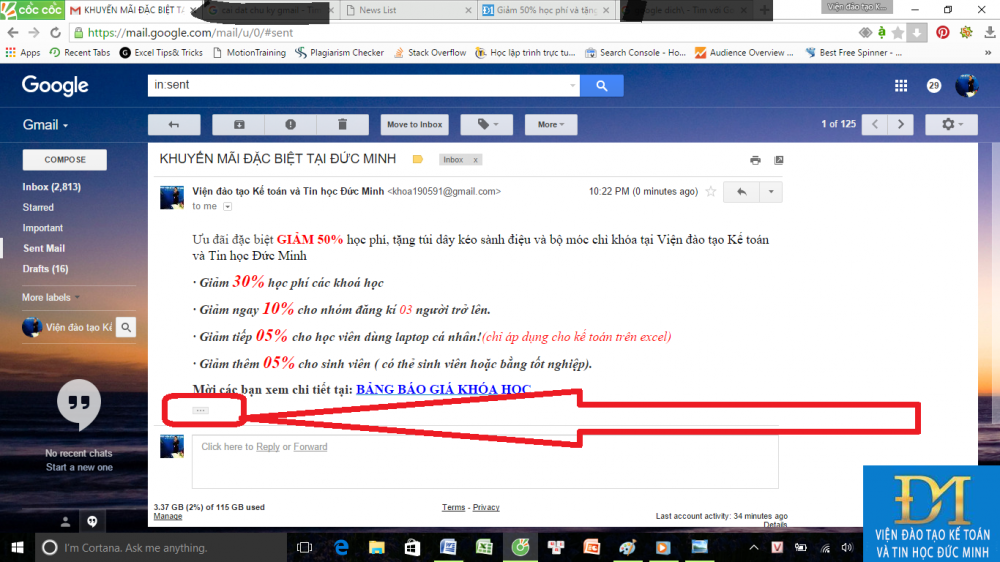The height and width of the screenshot is (562, 1000).
Task: Click the Cortana search box
Action: (x=161, y=547)
